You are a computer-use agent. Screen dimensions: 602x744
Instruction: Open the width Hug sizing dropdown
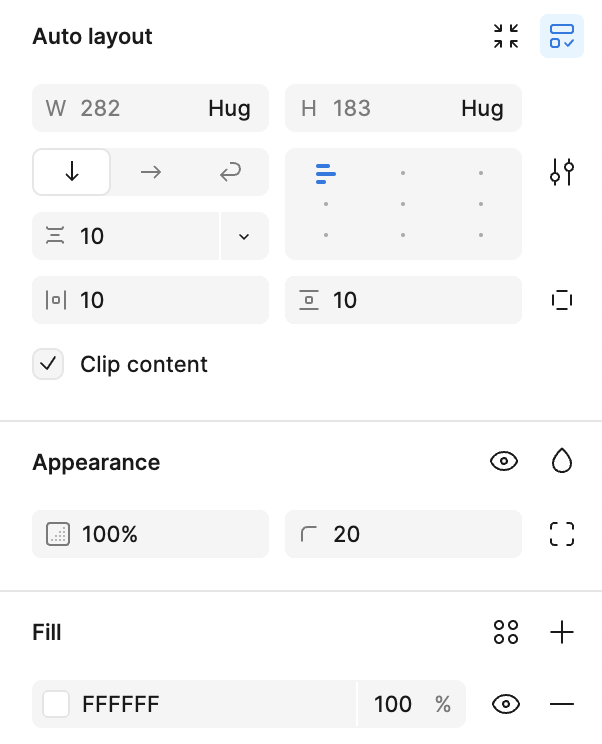pos(229,108)
